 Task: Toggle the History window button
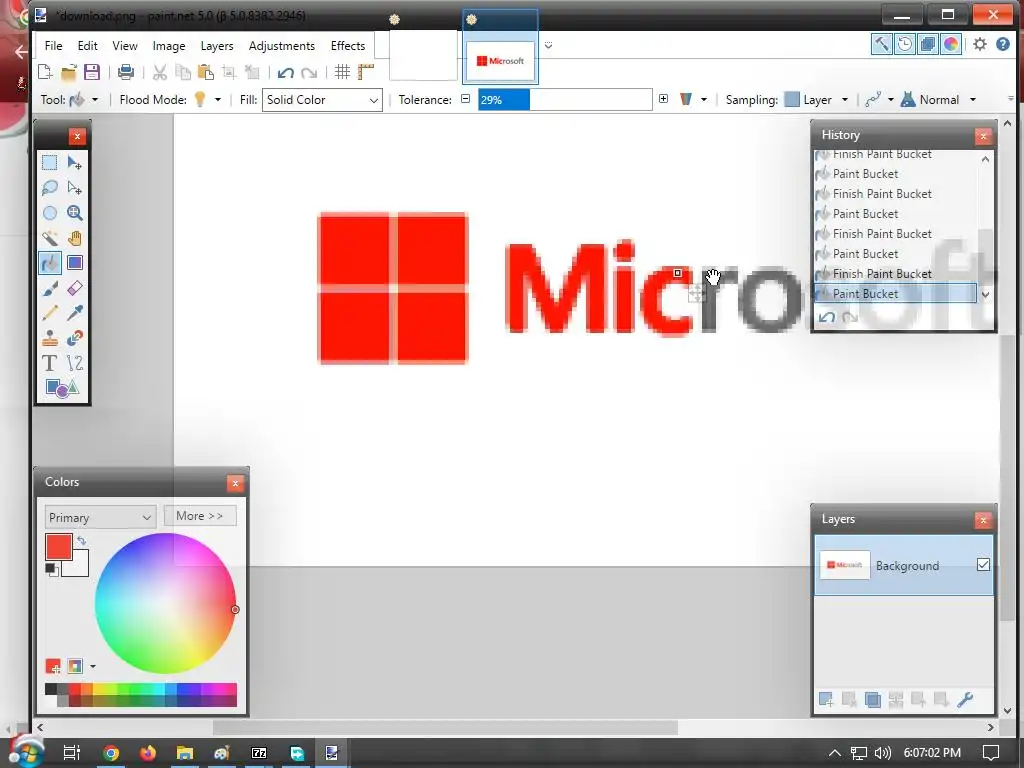click(x=904, y=44)
